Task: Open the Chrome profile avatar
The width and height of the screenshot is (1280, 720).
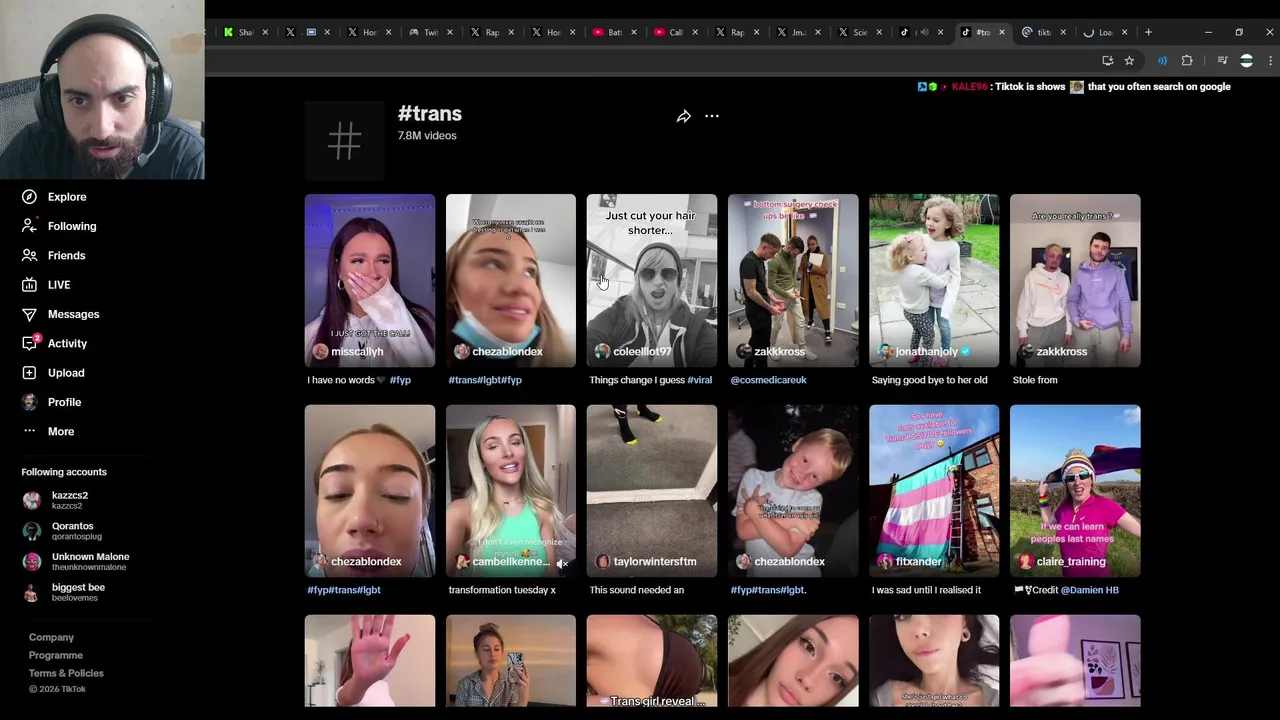Action: point(1246,60)
